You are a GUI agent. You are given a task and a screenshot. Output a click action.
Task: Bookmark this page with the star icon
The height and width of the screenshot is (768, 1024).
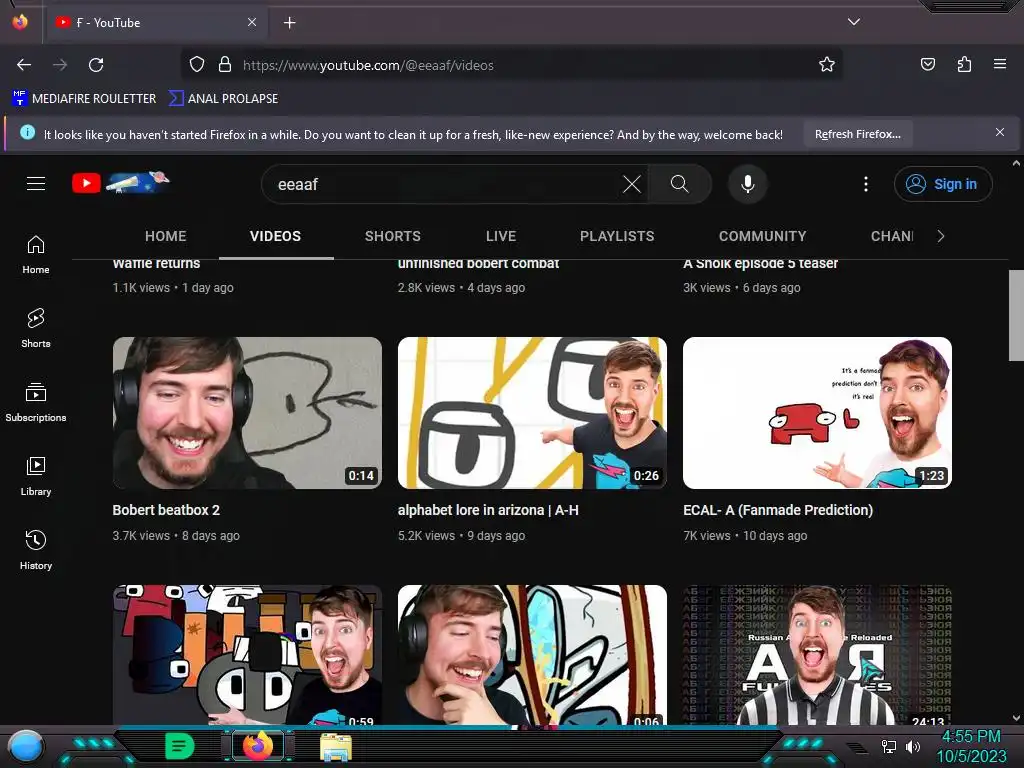coord(827,65)
